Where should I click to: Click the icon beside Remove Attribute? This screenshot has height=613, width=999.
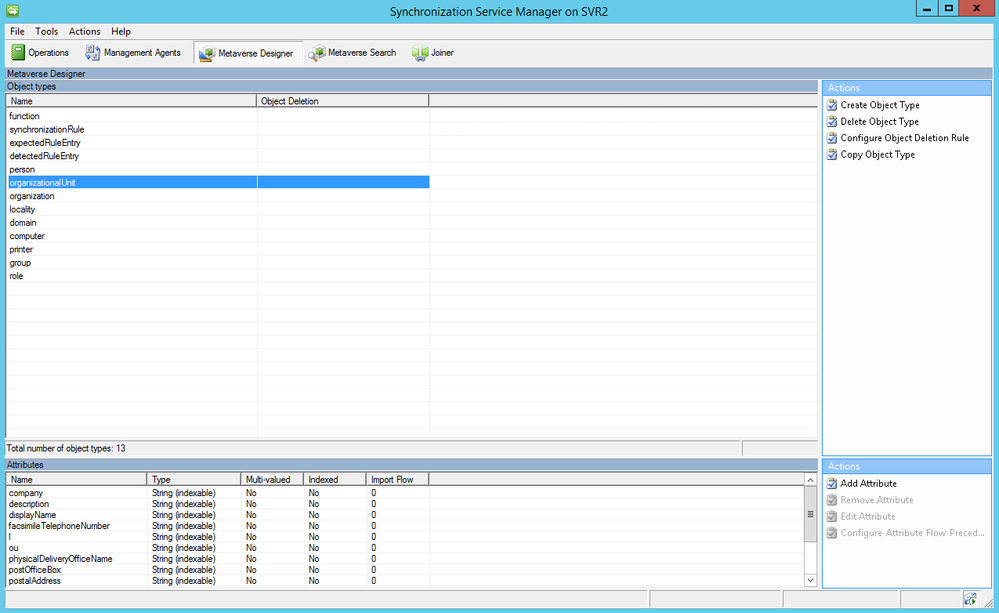pos(832,500)
